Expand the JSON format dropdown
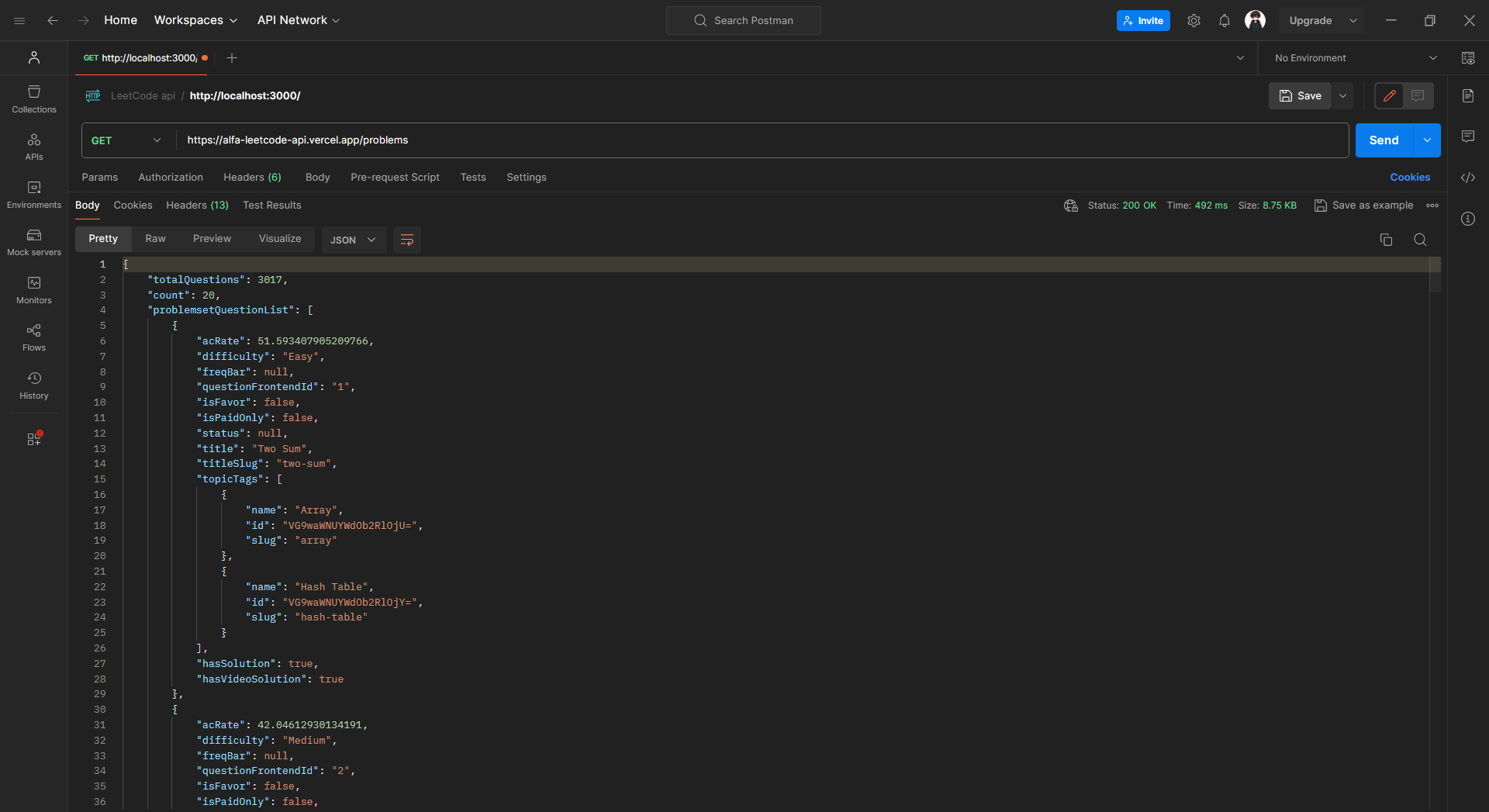This screenshot has height=812, width=1489. point(353,240)
